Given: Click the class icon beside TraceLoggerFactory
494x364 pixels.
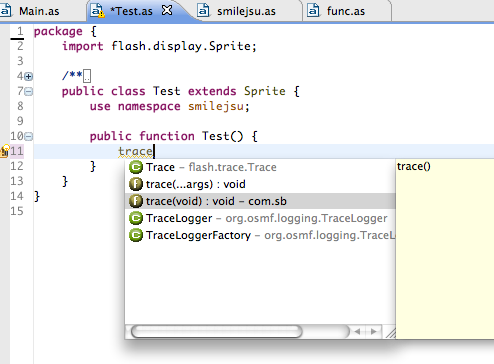Looking at the screenshot, I should [136, 235].
